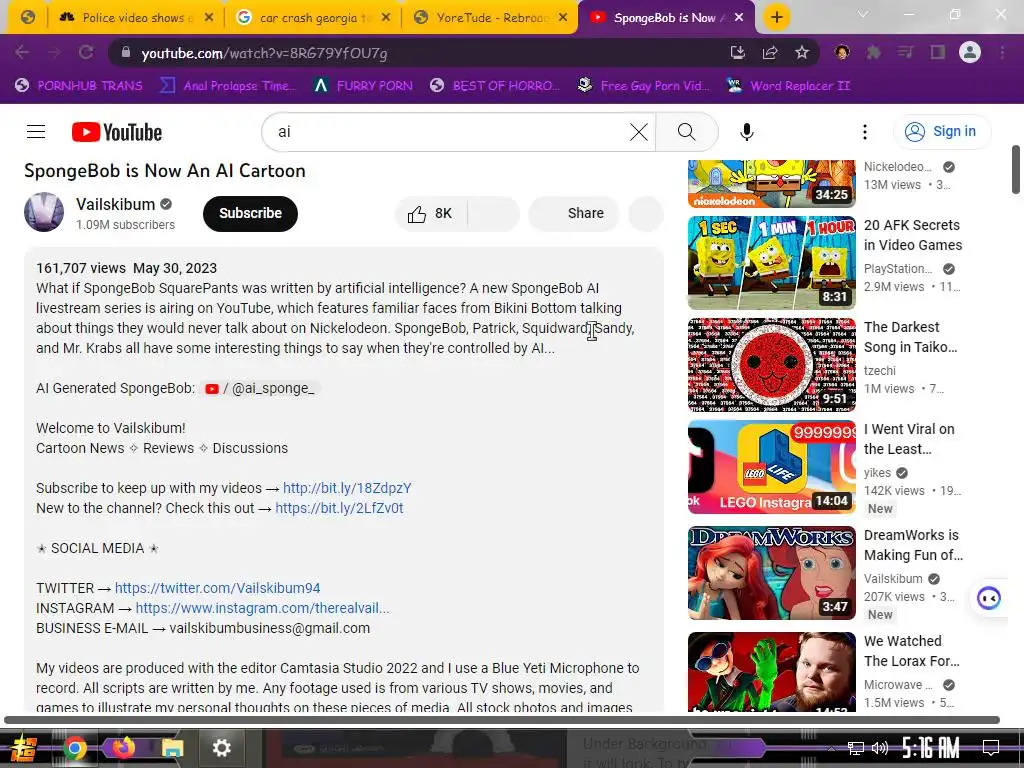Viewport: 1024px width, 768px height.
Task: Click the install app icon in address bar
Action: pyautogui.click(x=738, y=53)
